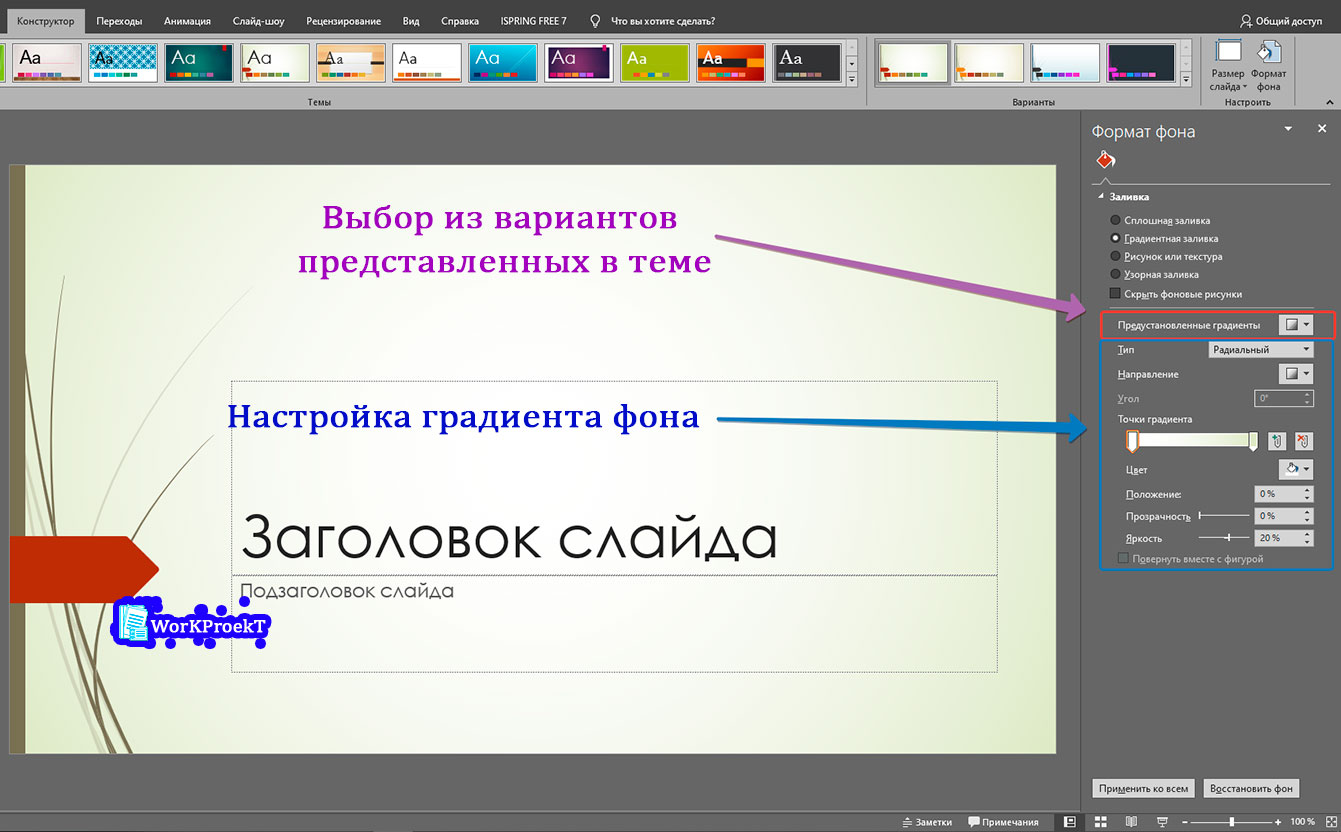Open the Тип dropdown showing Радиальный

tap(1262, 349)
